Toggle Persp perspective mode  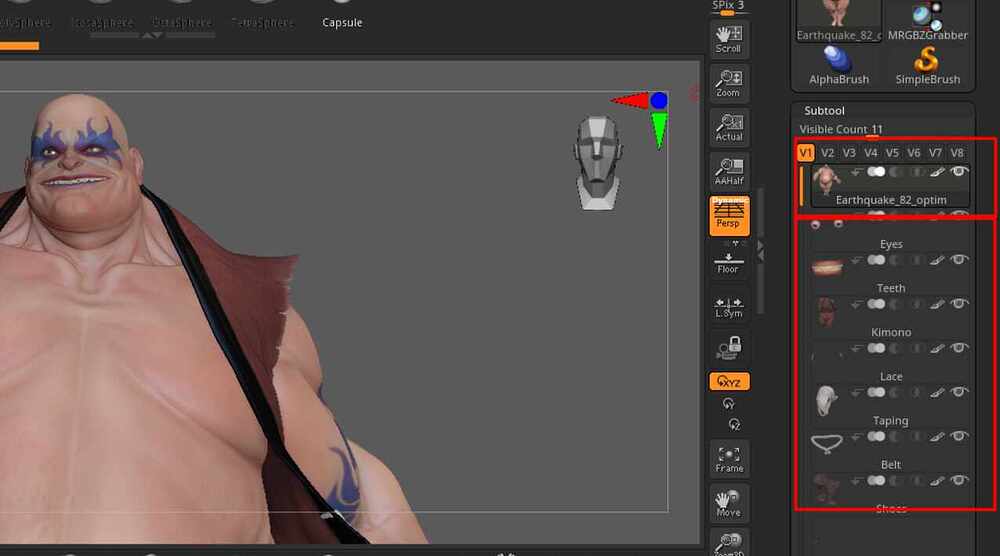(729, 216)
